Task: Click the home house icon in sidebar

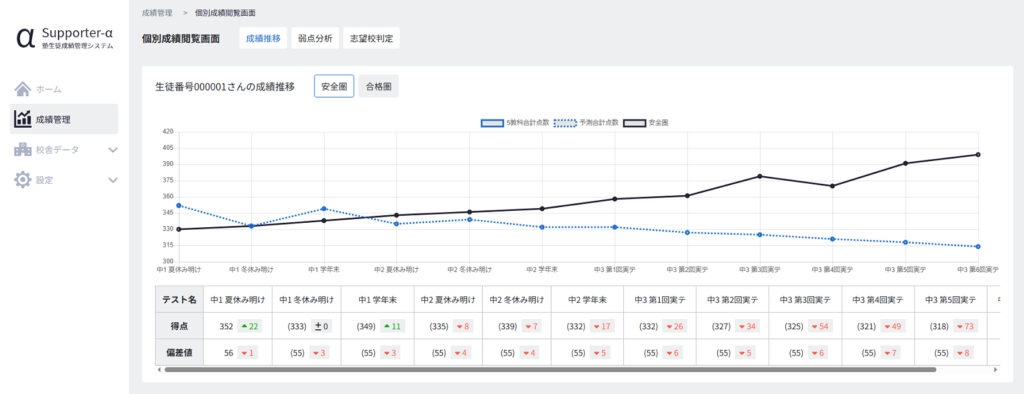Action: [23, 89]
